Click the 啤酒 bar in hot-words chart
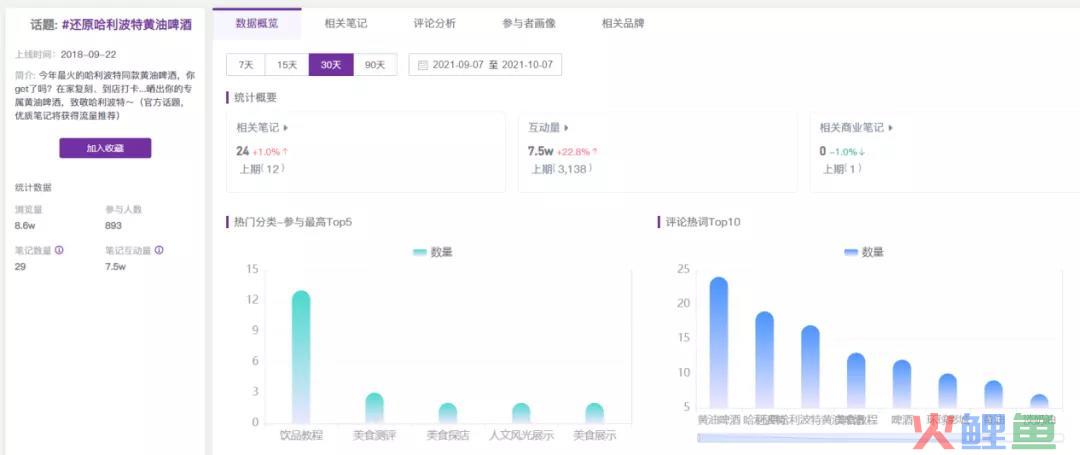 click(902, 384)
